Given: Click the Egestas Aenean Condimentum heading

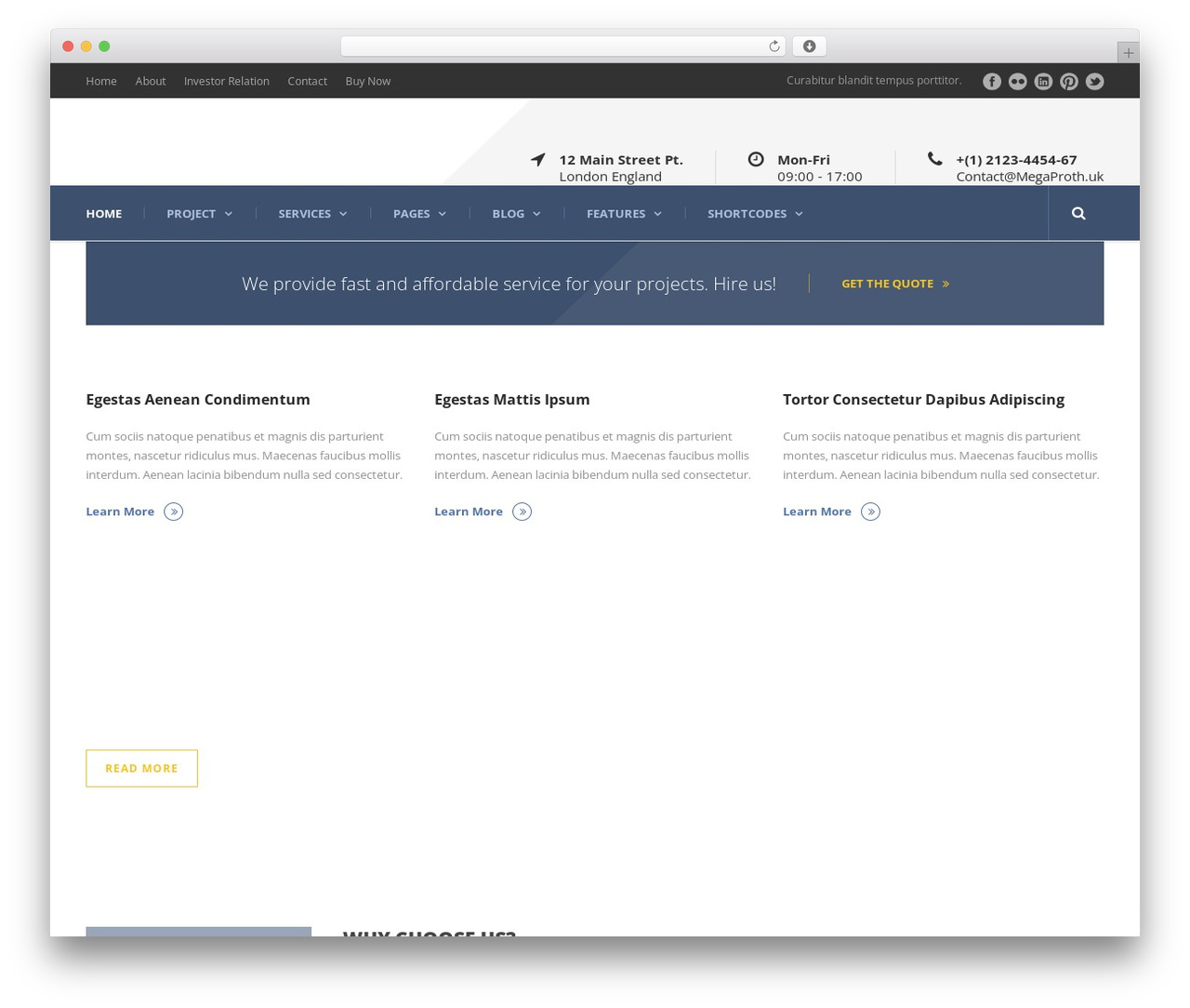Looking at the screenshot, I should point(198,400).
